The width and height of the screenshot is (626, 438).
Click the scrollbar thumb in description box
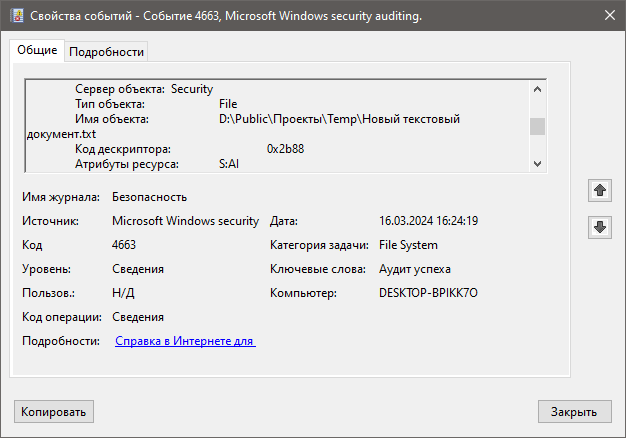537,127
